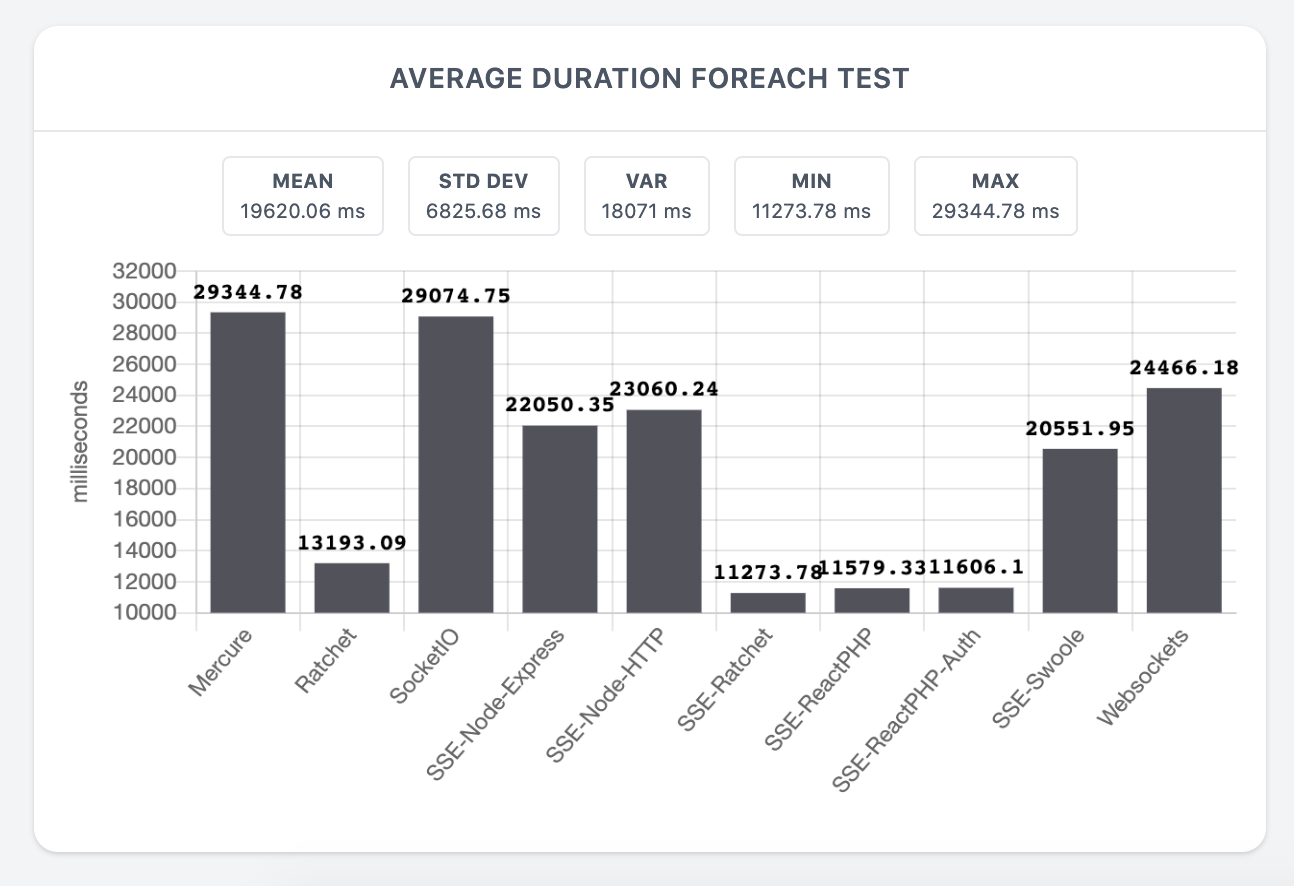Click the MAX statistic box
The width and height of the screenshot is (1294, 886).
995,196
